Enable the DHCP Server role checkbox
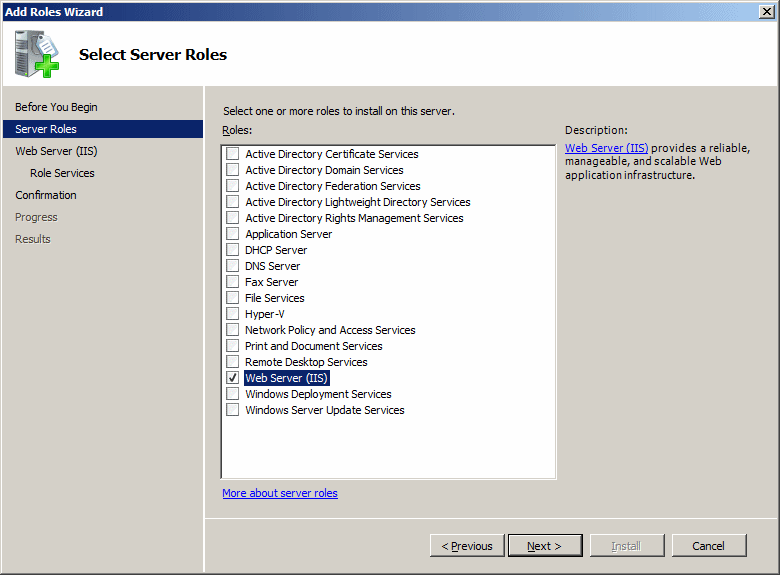Screen dimensions: 780x575 (x=233, y=250)
